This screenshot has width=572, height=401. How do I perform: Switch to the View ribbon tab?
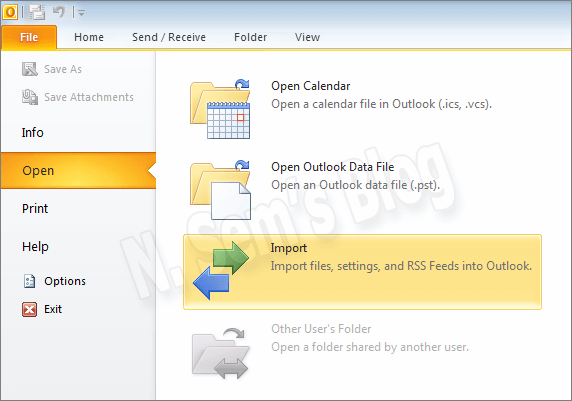(308, 37)
